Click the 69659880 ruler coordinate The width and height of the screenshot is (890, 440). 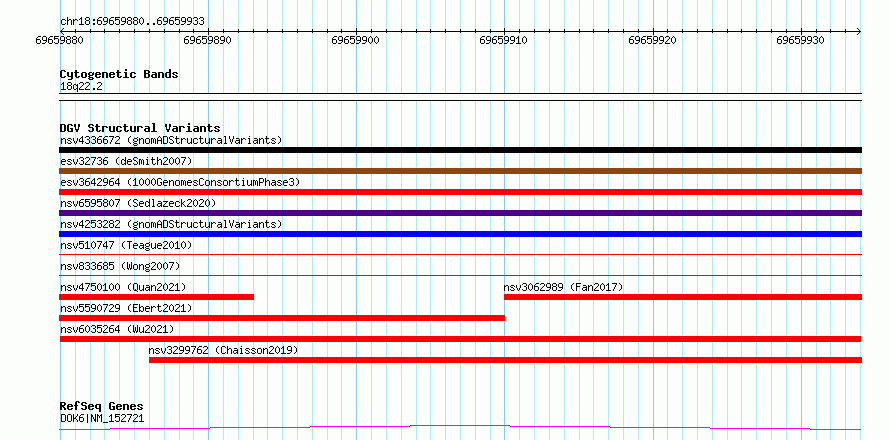pos(60,40)
